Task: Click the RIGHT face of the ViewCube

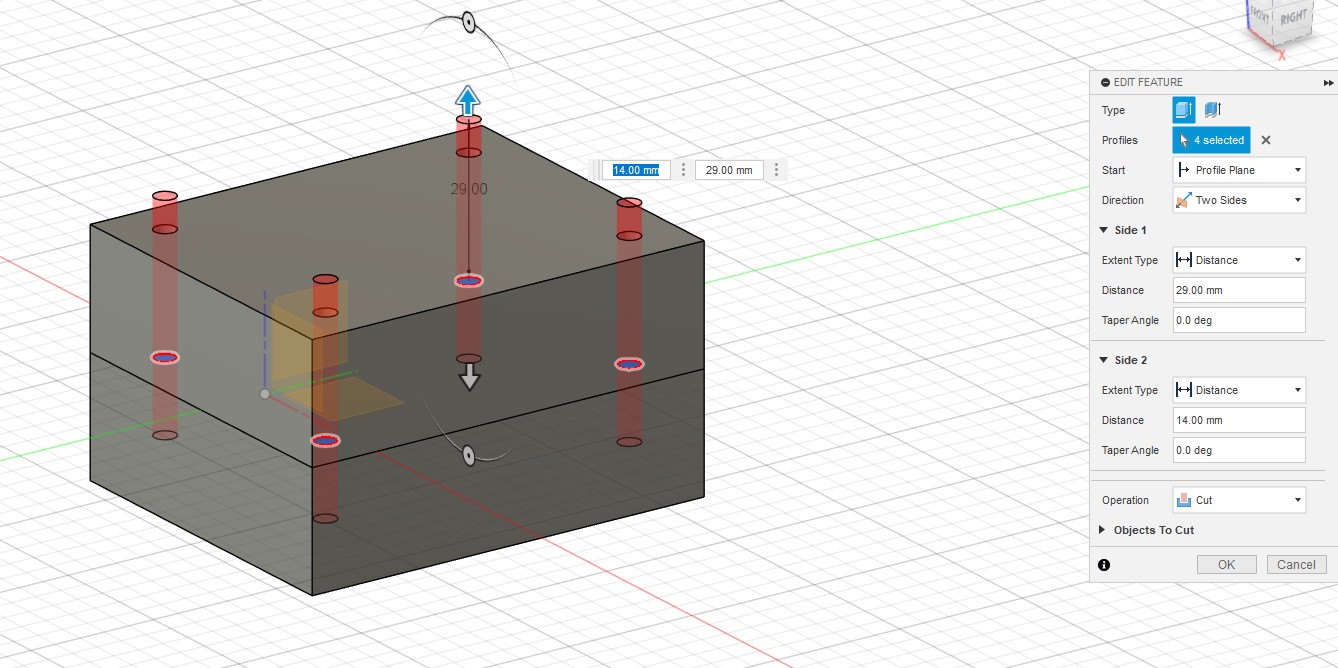Action: click(x=1292, y=18)
